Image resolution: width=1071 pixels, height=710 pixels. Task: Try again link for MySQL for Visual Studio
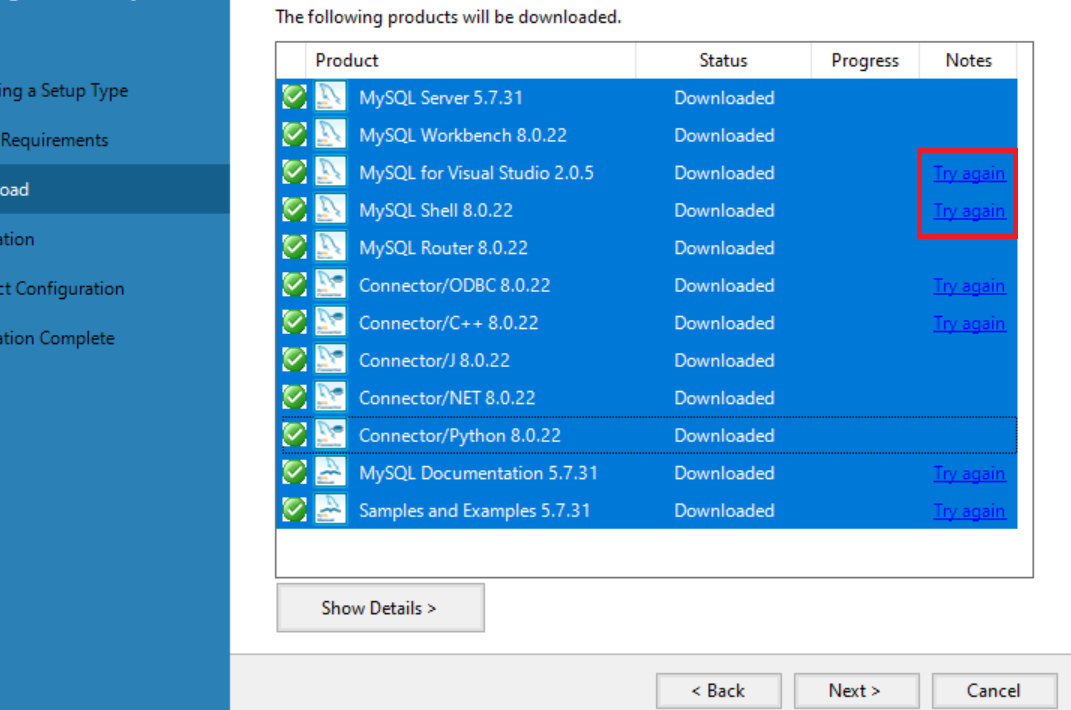pyautogui.click(x=969, y=174)
